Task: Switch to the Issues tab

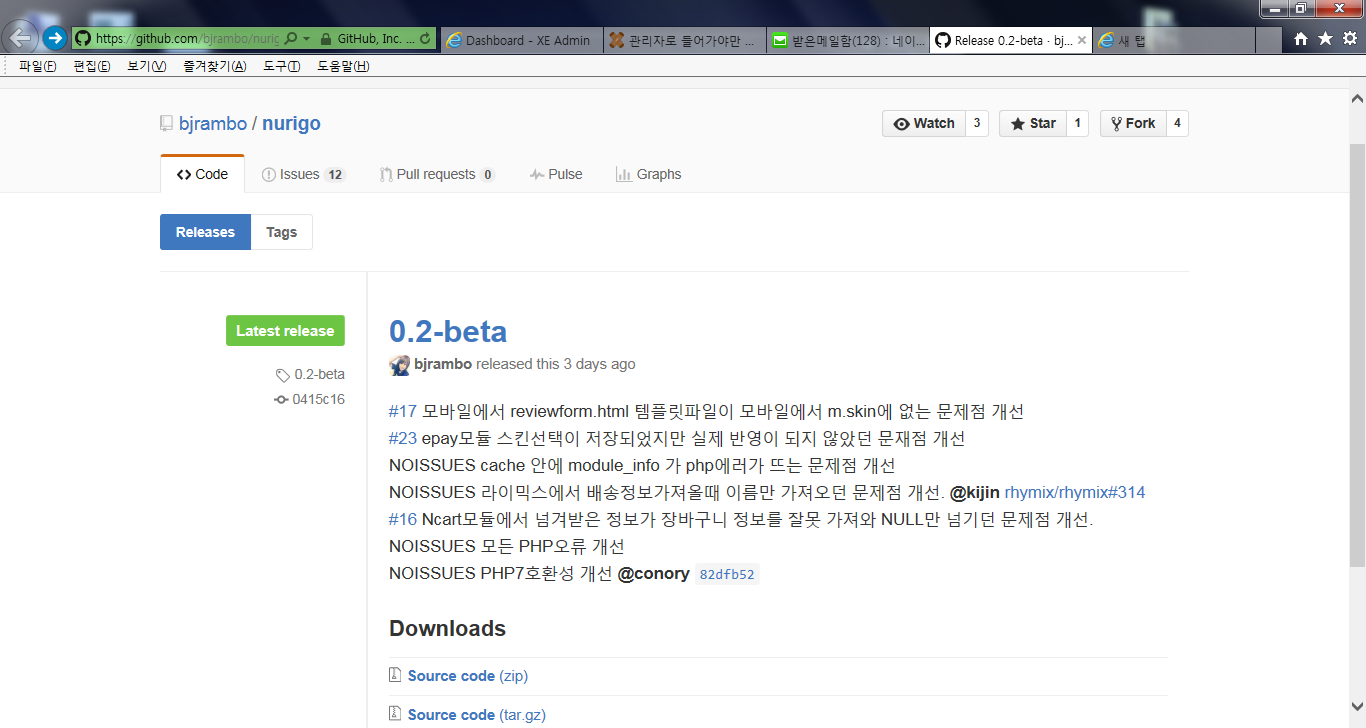Action: tap(299, 174)
